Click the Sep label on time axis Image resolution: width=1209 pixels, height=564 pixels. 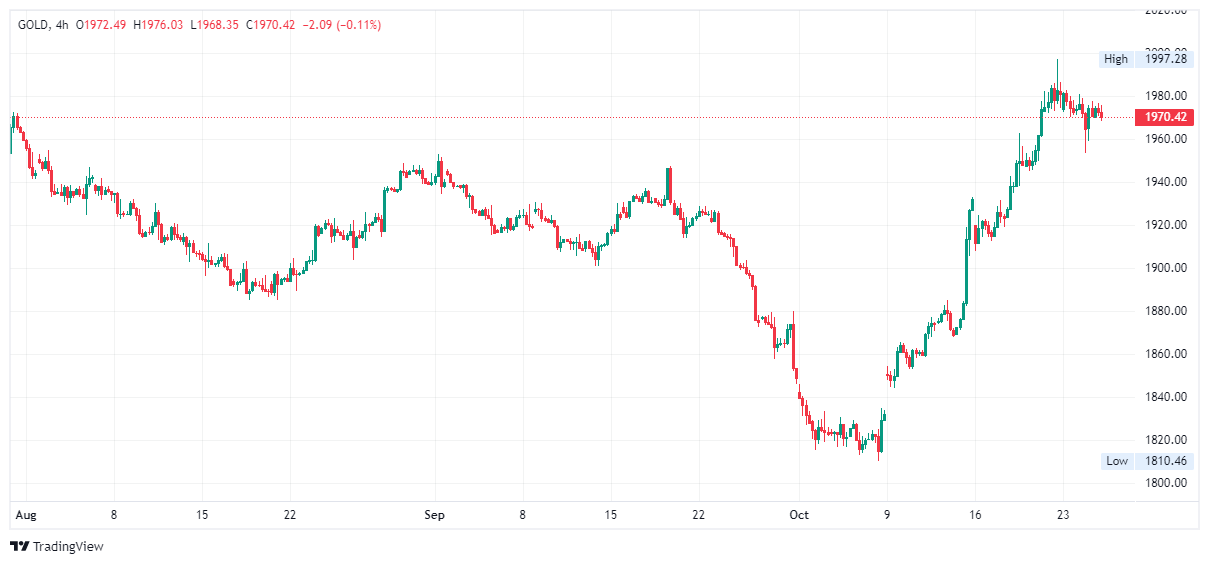click(x=434, y=515)
